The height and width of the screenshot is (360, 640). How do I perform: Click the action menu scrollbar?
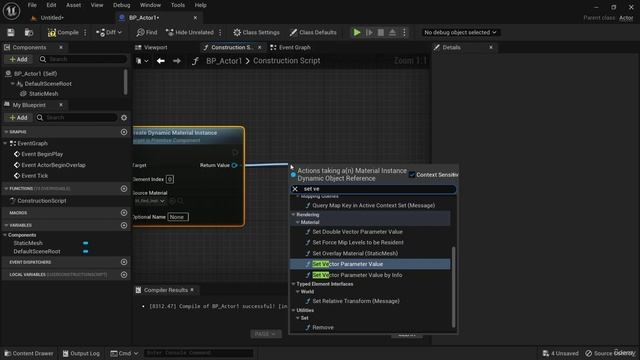pos(453,287)
